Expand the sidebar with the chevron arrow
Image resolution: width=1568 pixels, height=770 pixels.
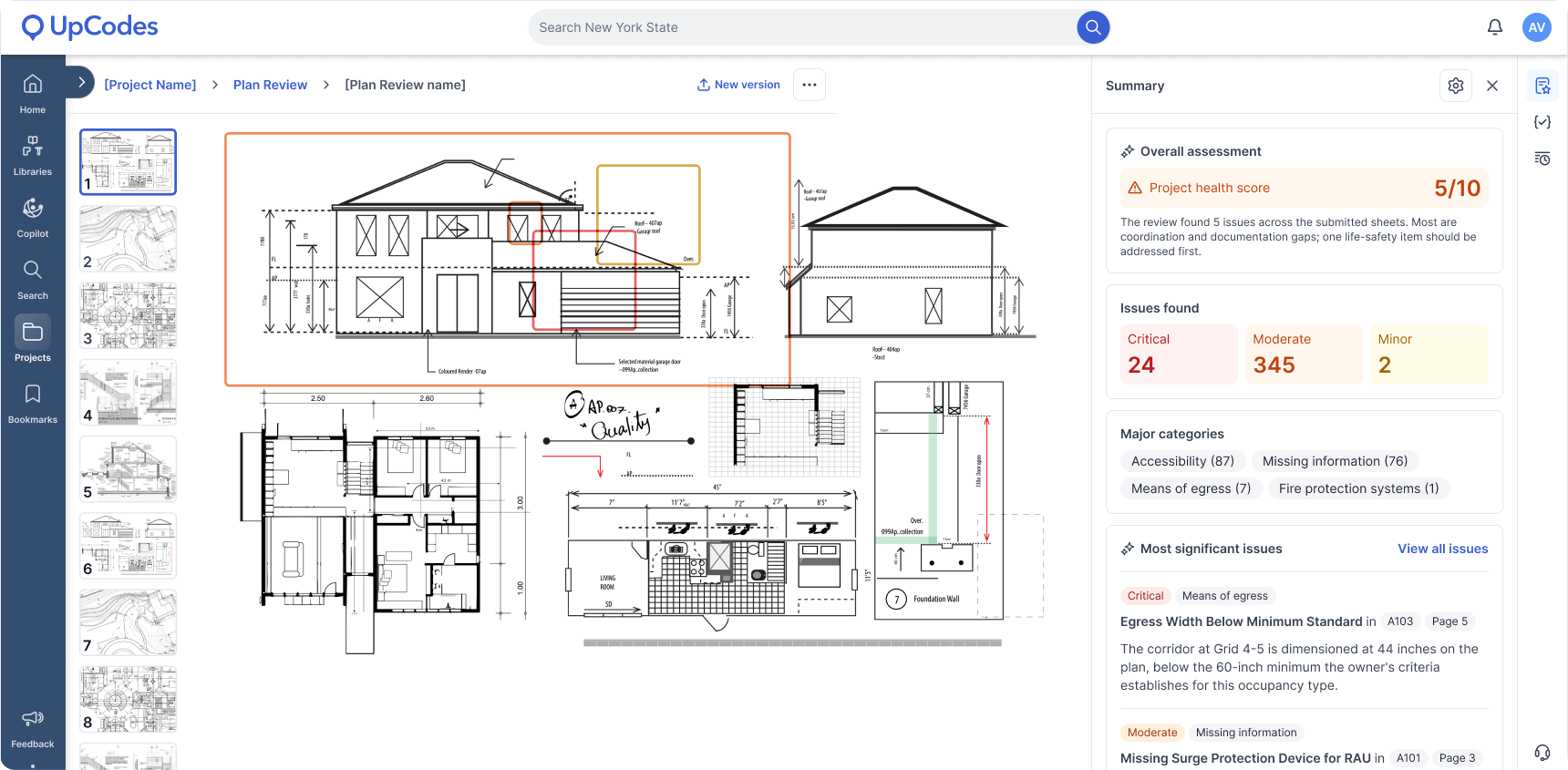[x=81, y=82]
